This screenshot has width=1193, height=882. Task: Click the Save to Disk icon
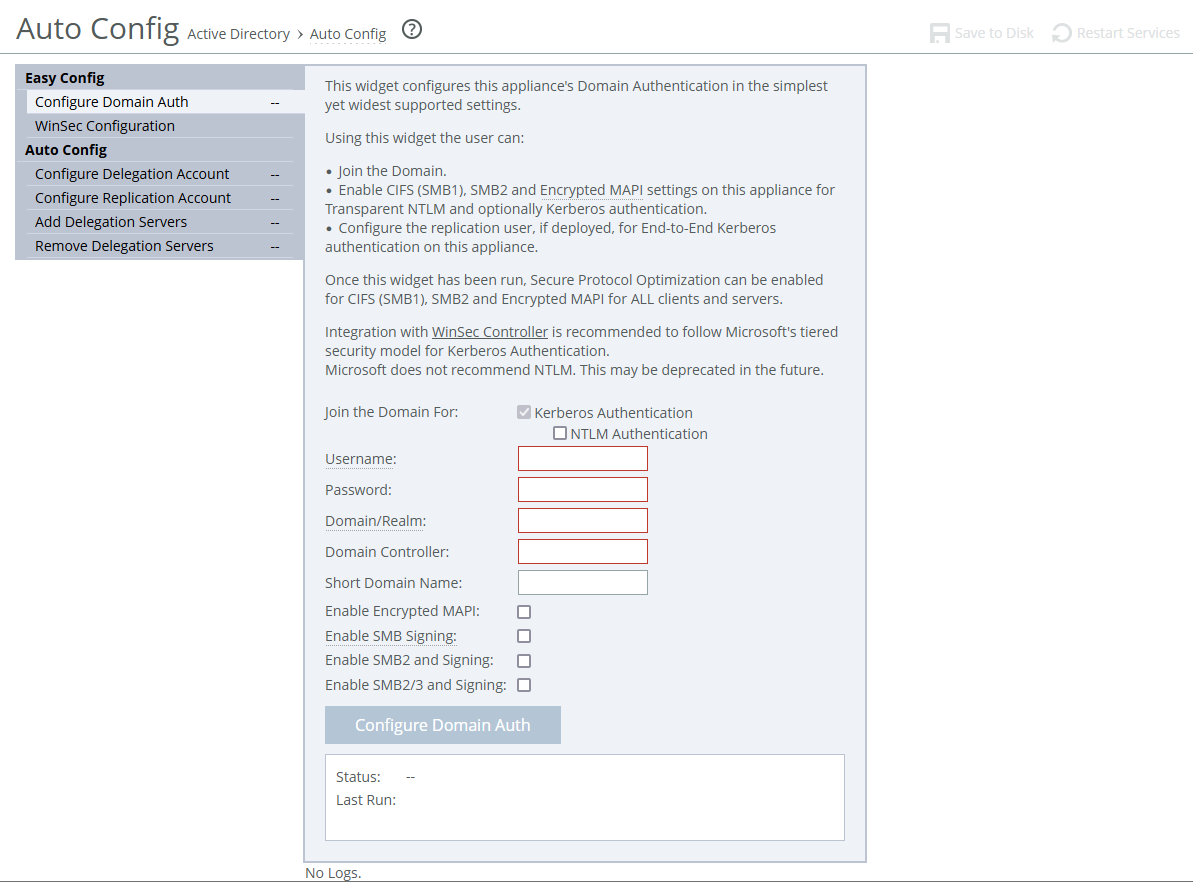tap(939, 33)
